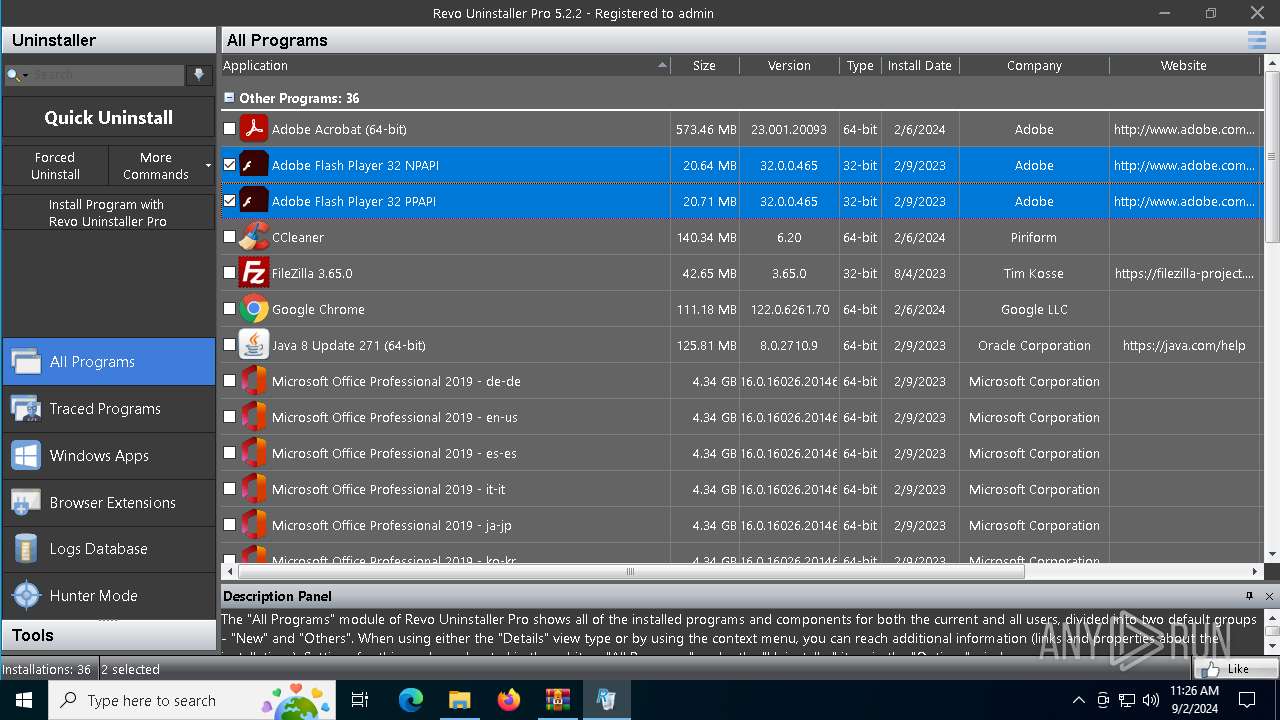Image resolution: width=1280 pixels, height=720 pixels.
Task: Sort by the Install Date column header
Action: coord(920,65)
